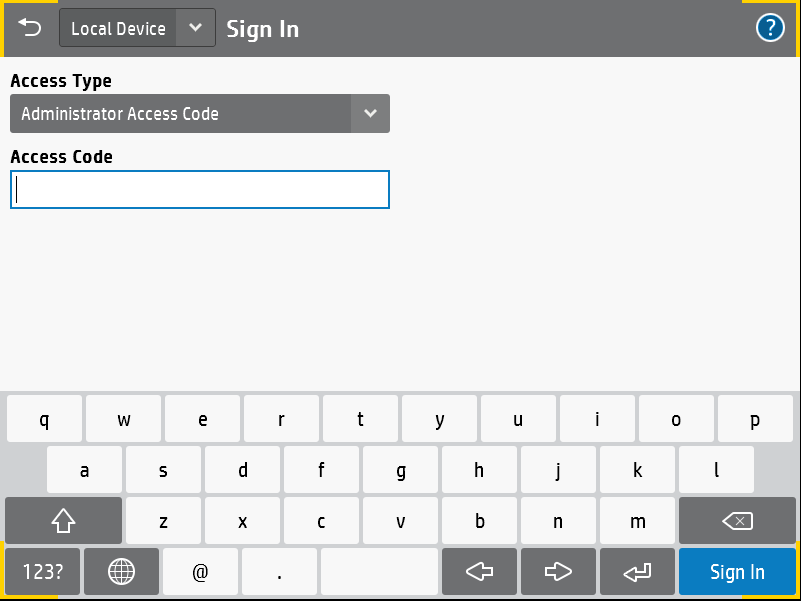This screenshot has width=801, height=601.
Task: Open the Help screen
Action: [x=770, y=27]
